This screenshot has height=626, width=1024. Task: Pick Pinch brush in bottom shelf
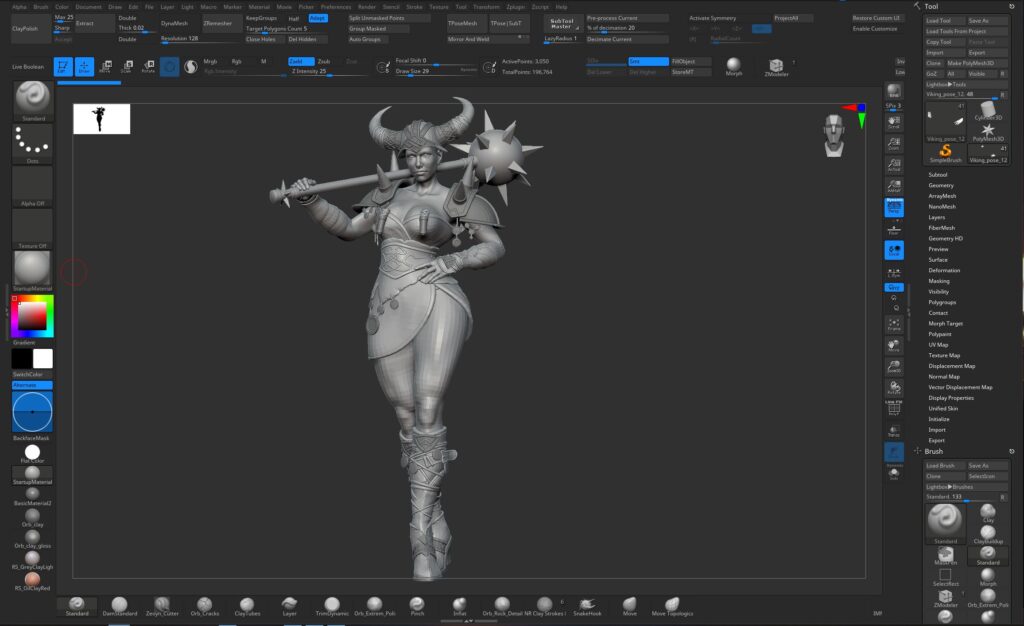coord(417,606)
